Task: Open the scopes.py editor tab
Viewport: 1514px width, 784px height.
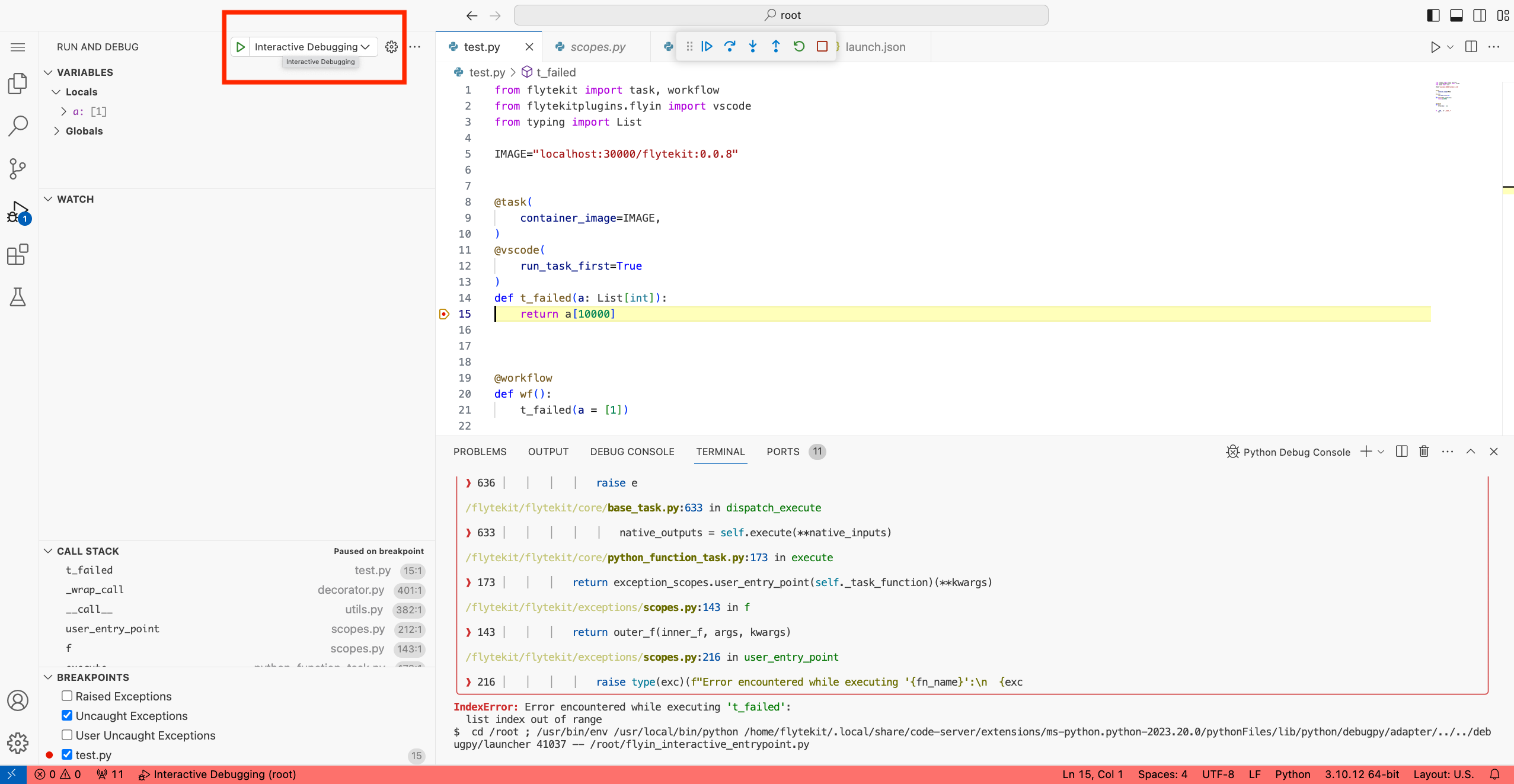Action: (x=598, y=47)
